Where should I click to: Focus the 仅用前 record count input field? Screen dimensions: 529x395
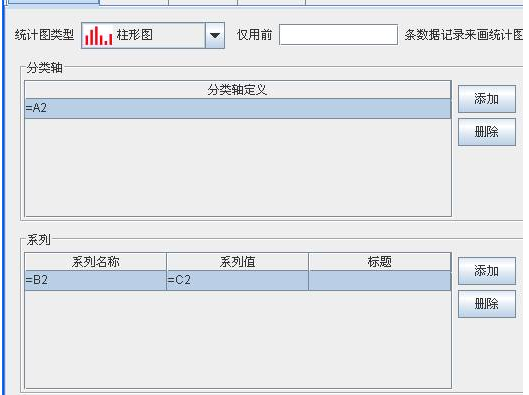[x=338, y=34]
